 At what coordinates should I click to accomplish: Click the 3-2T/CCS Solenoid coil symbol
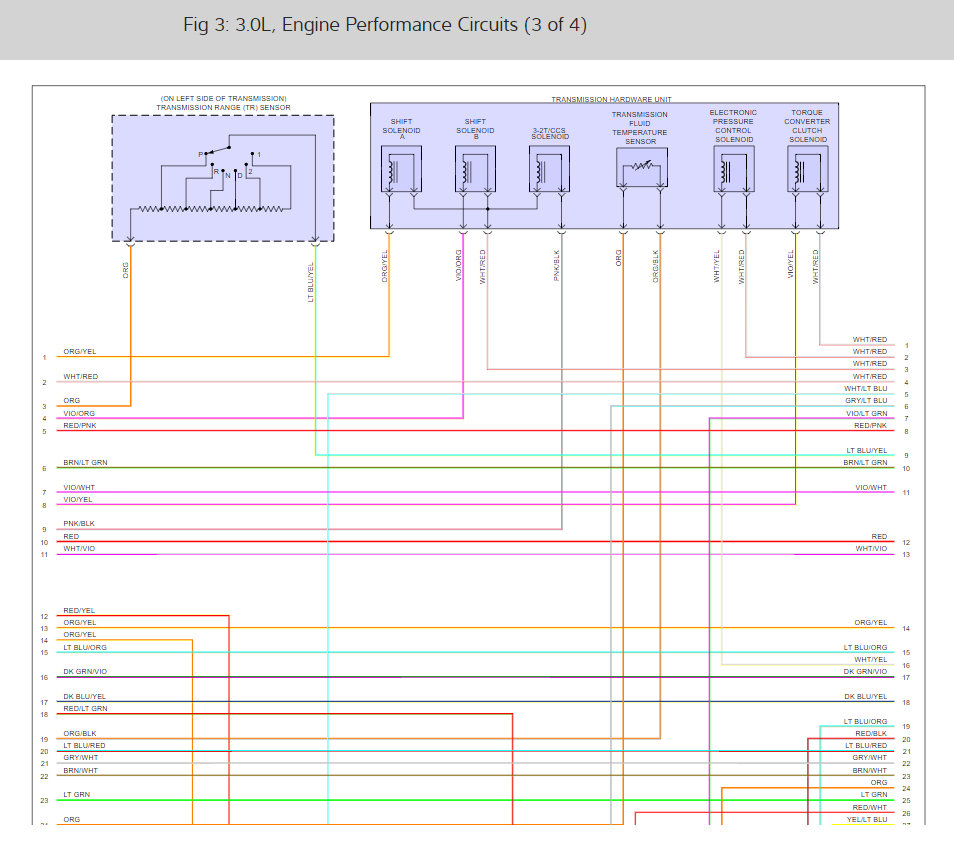point(549,169)
